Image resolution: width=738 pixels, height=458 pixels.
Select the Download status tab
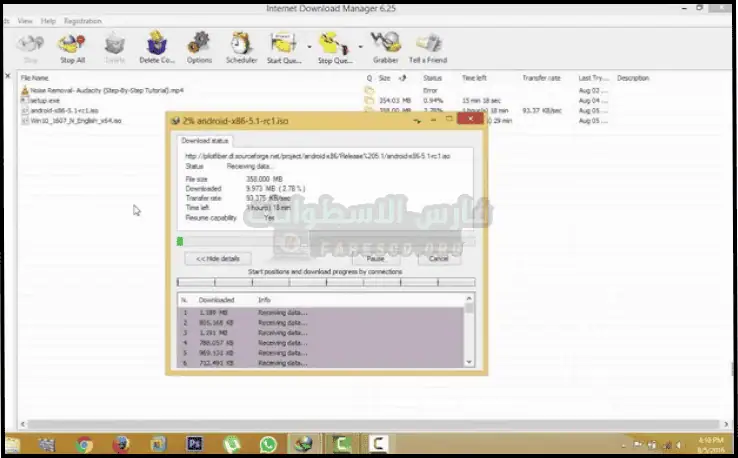point(206,141)
